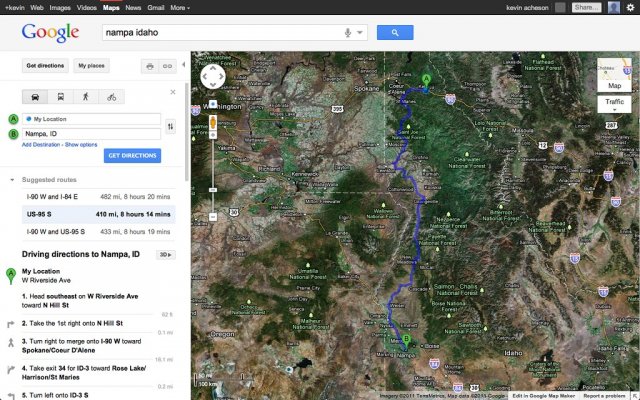
Task: Open the Traffic layer dropdown
Action: pyautogui.click(x=614, y=104)
